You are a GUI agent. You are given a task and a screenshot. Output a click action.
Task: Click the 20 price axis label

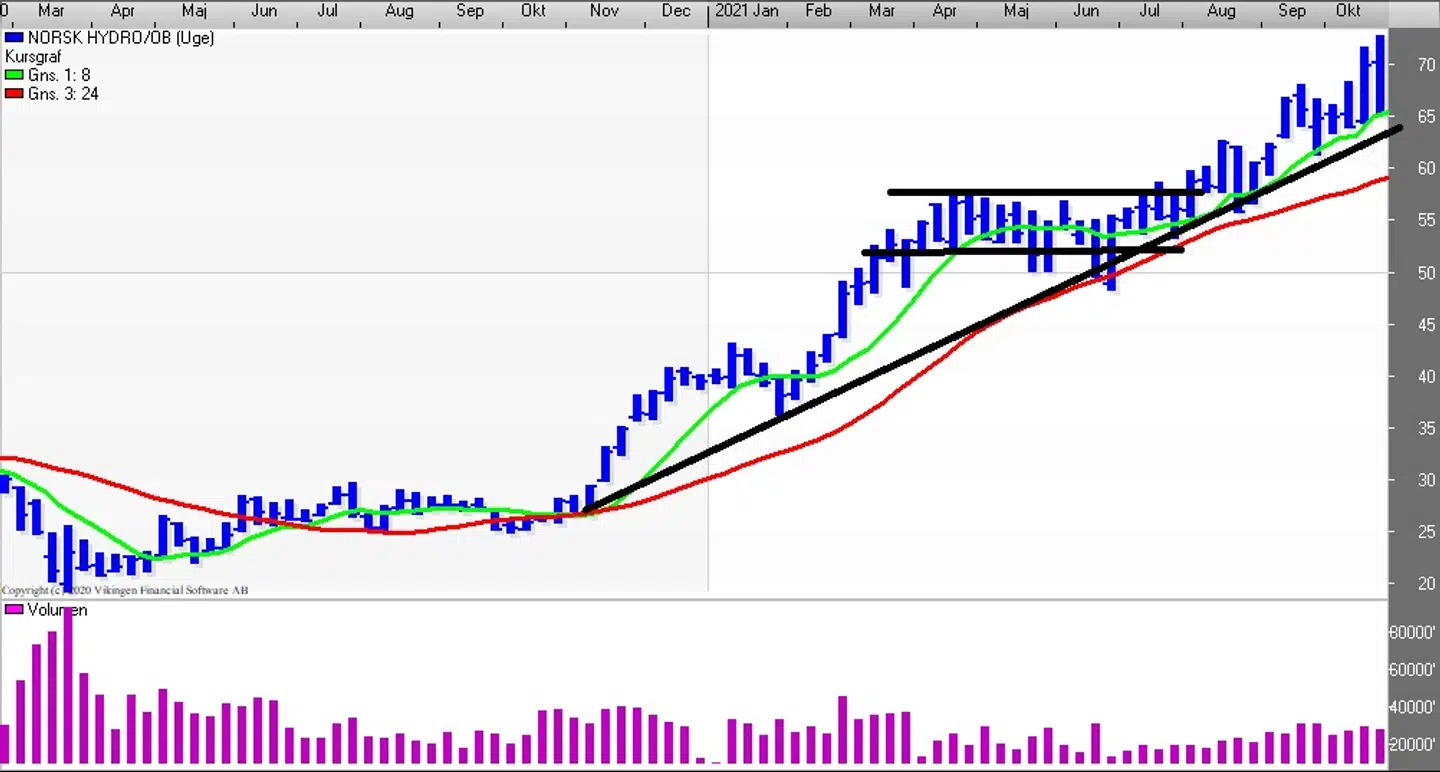(x=1426, y=584)
